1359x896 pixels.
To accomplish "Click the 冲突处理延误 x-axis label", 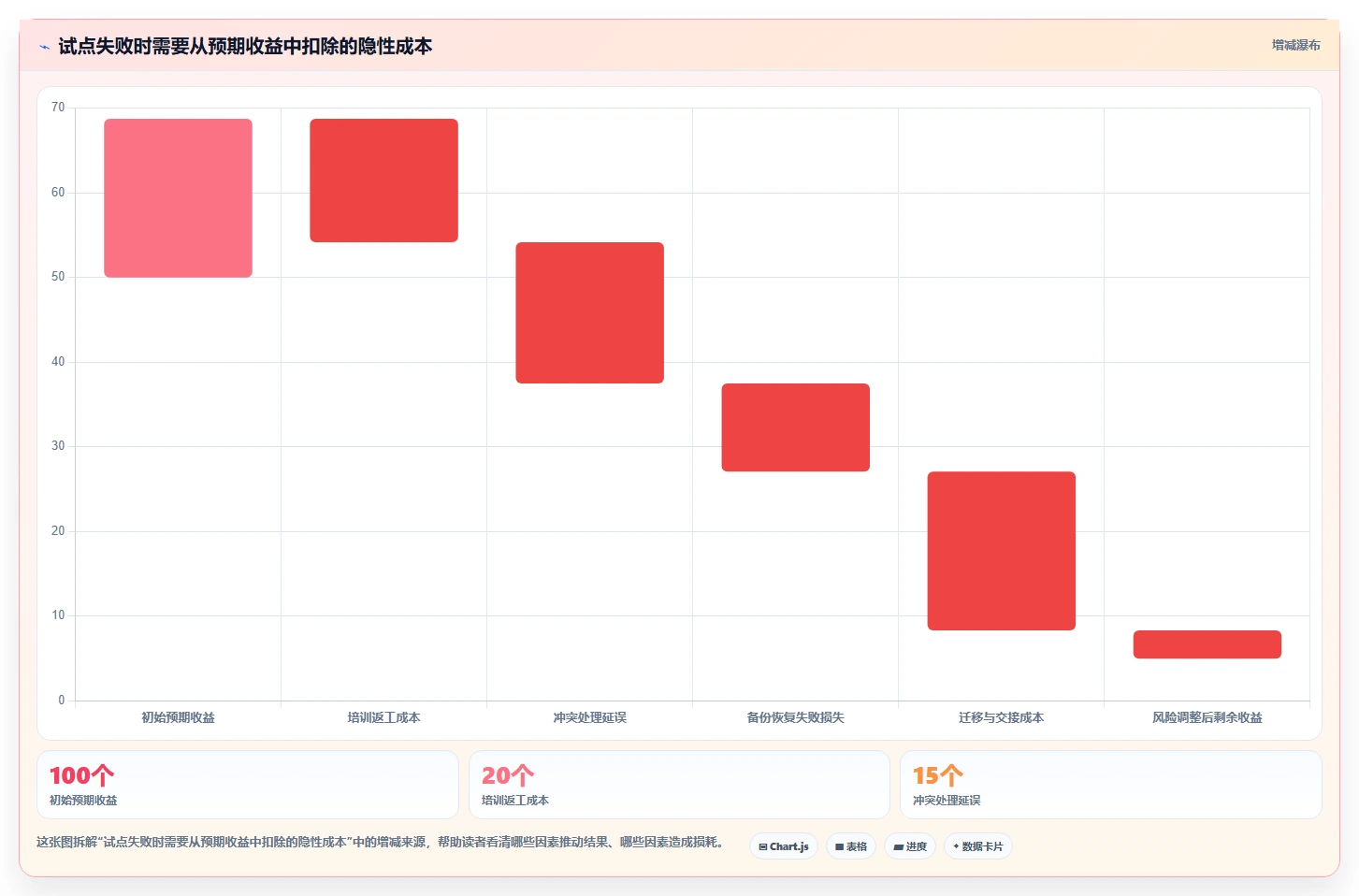I will 589,717.
